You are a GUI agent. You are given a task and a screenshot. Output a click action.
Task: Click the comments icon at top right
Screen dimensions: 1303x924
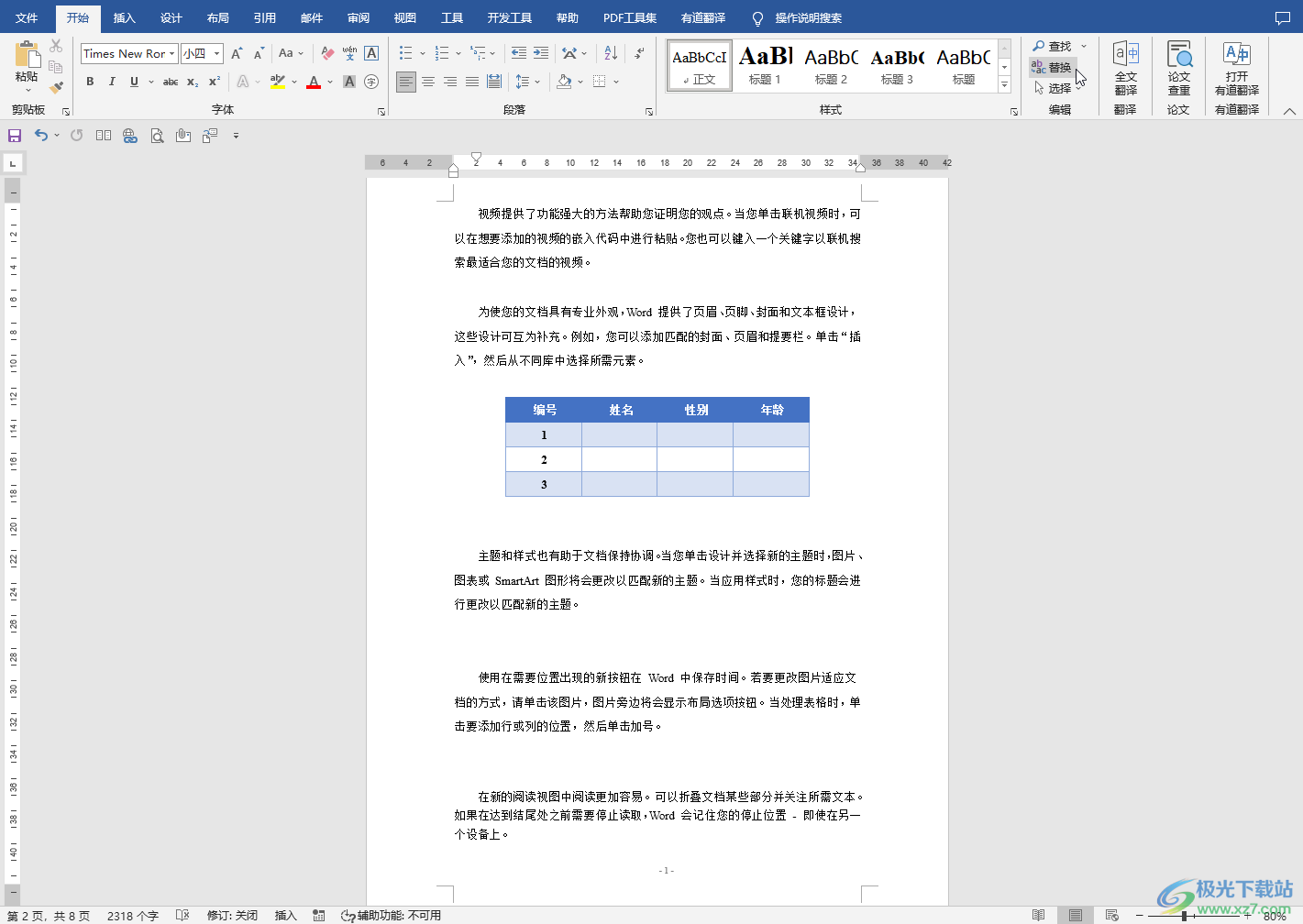click(x=1283, y=17)
